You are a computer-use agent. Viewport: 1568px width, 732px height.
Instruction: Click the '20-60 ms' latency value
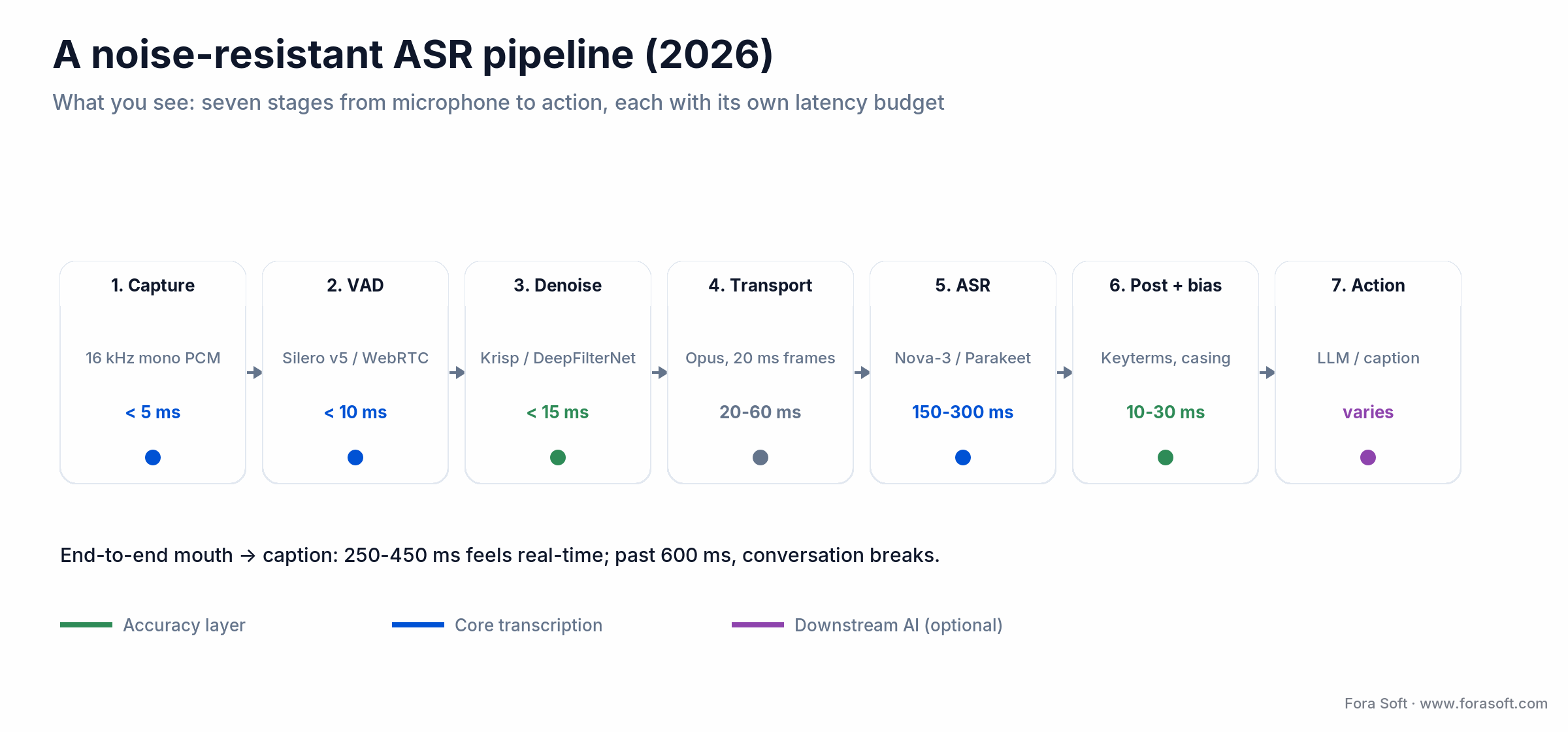point(760,412)
